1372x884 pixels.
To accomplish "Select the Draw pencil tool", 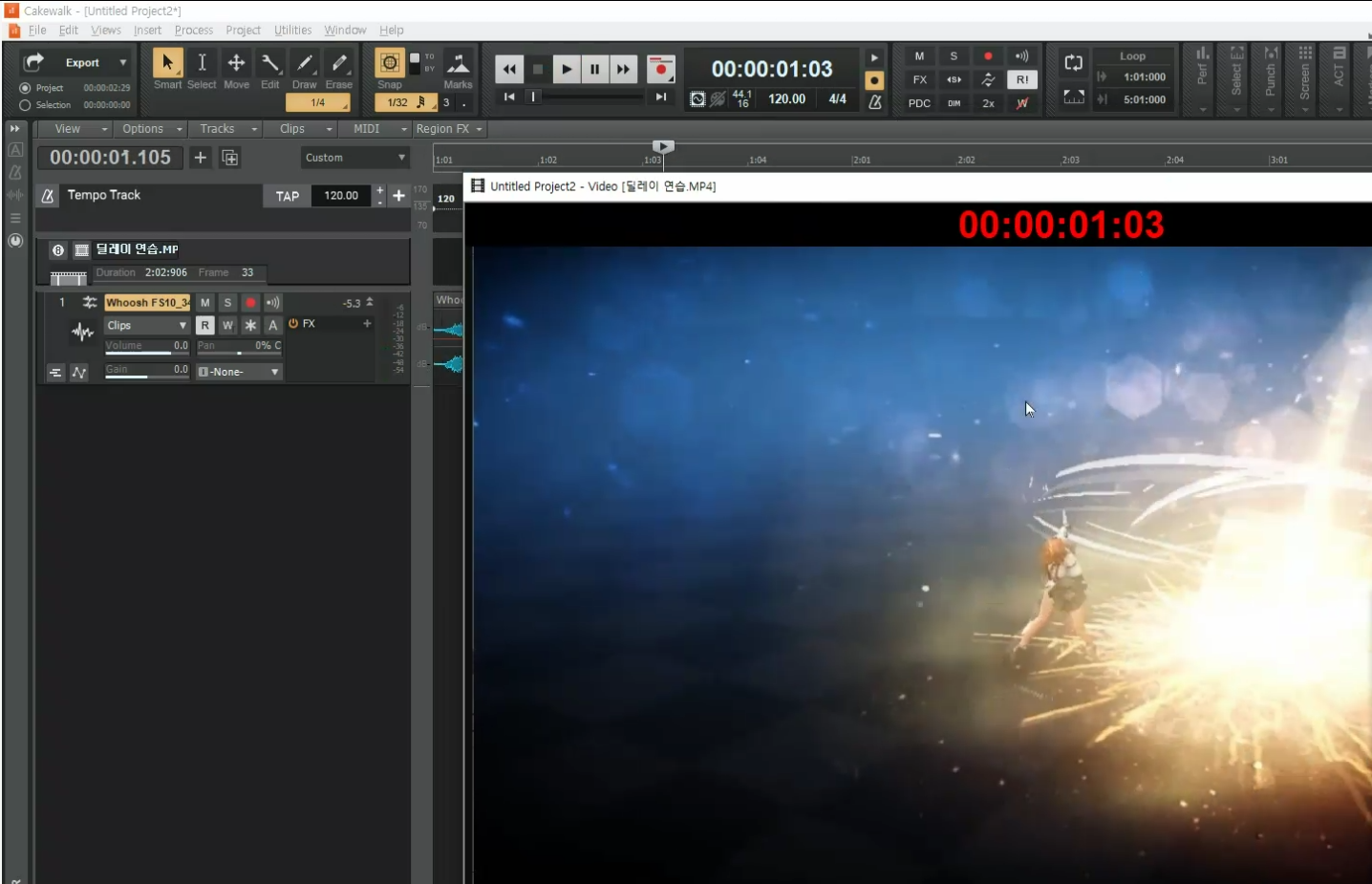I will click(305, 63).
